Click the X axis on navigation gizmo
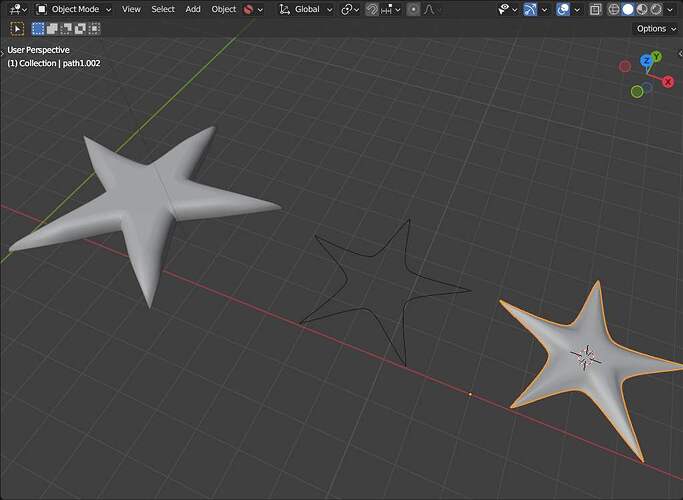This screenshot has height=500, width=683. click(x=668, y=81)
